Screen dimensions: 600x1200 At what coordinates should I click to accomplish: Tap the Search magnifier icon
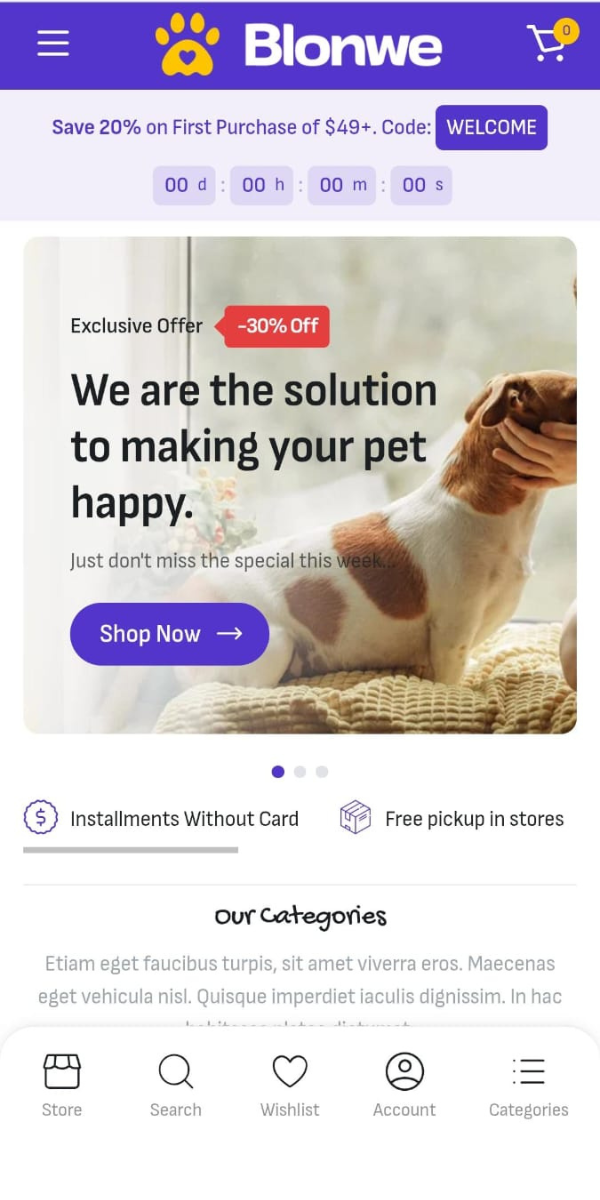point(175,1071)
